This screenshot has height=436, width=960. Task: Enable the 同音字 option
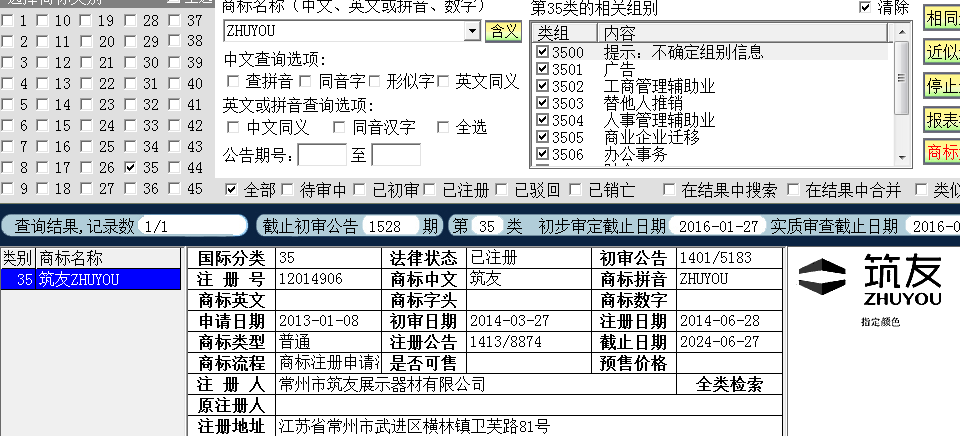click(306, 81)
